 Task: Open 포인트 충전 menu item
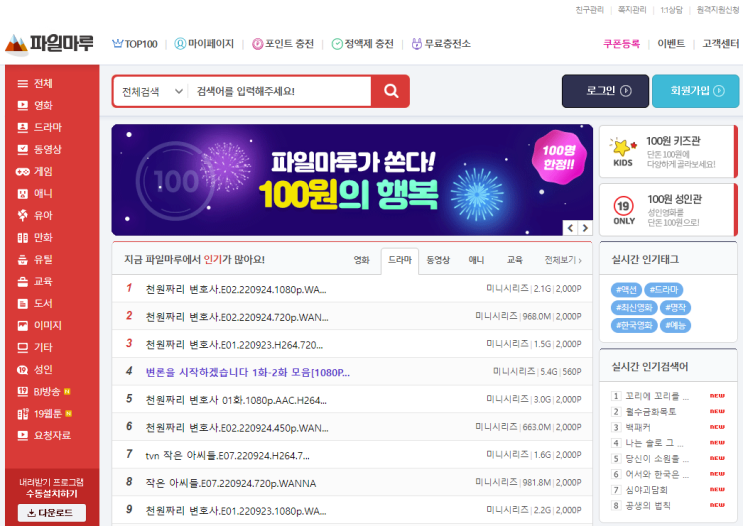click(283, 44)
